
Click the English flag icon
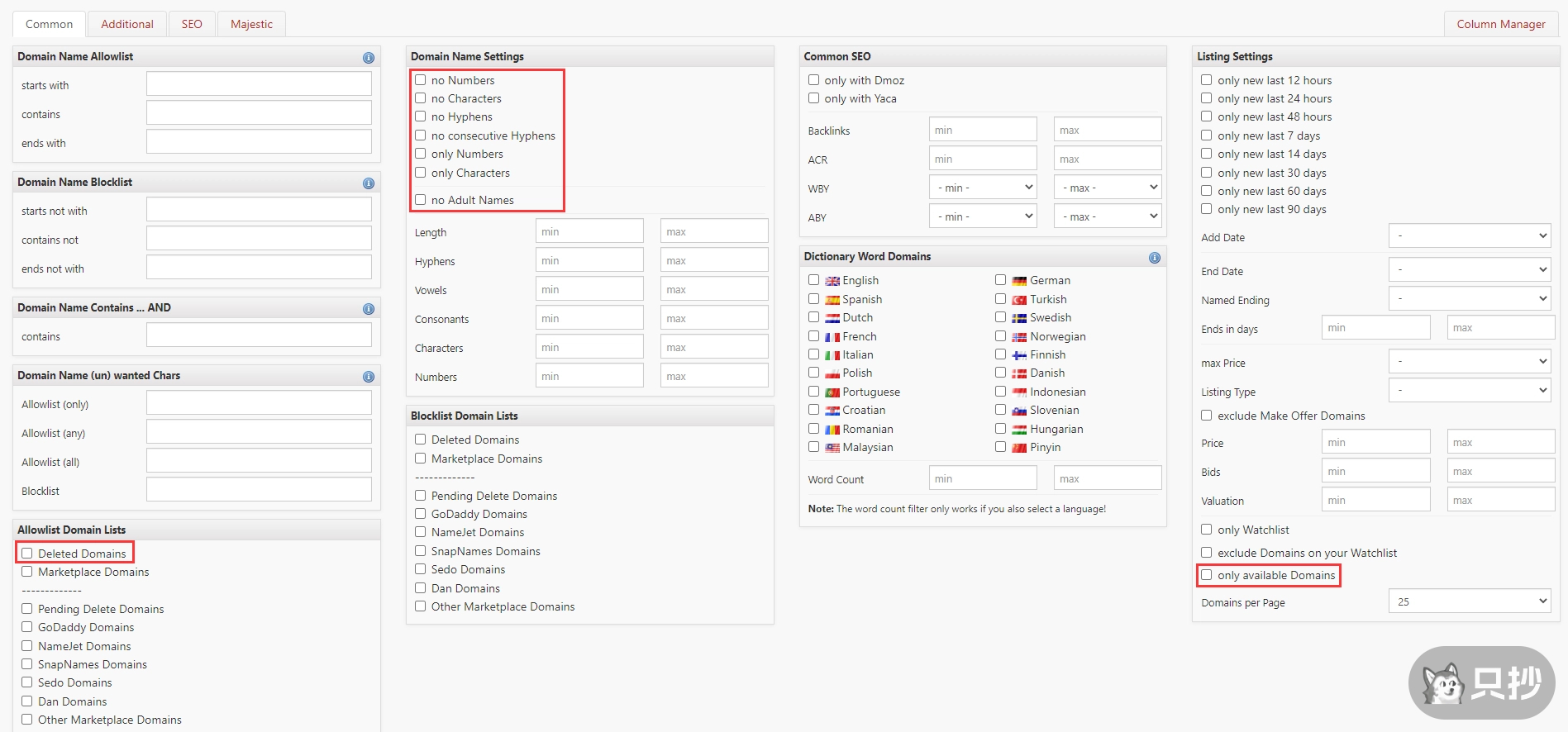[832, 282]
